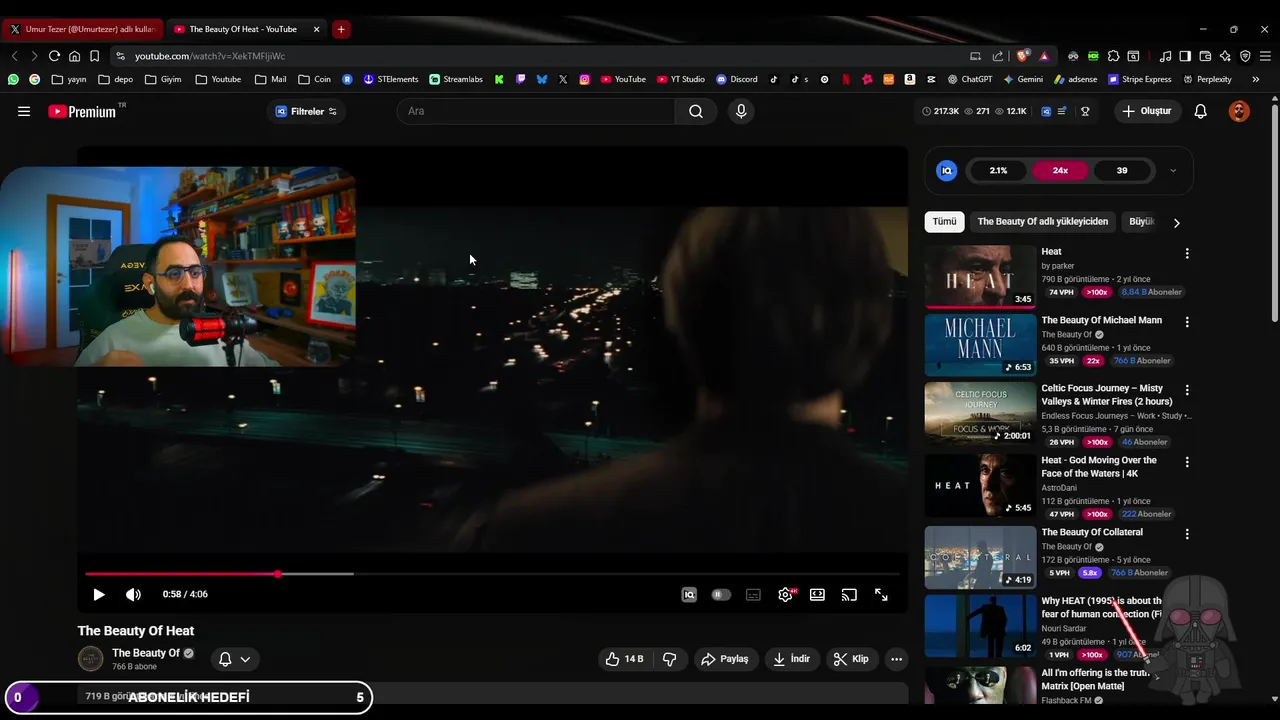Click the search magnifier button
1280x720 pixels.
click(696, 111)
